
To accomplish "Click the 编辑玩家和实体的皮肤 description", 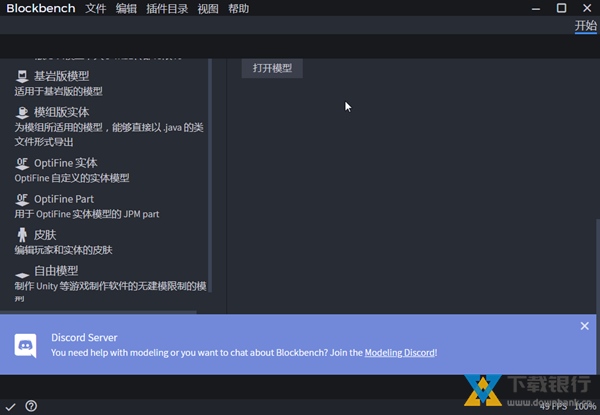I will click(64, 250).
